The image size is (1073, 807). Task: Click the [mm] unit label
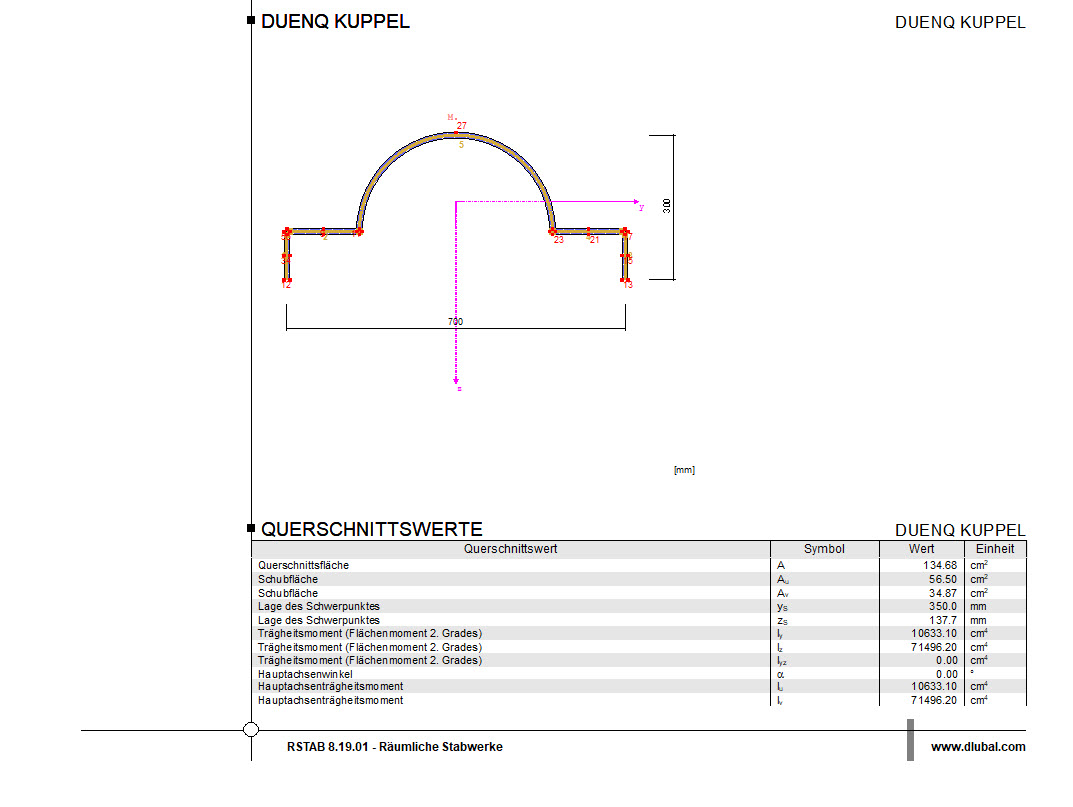[x=685, y=470]
